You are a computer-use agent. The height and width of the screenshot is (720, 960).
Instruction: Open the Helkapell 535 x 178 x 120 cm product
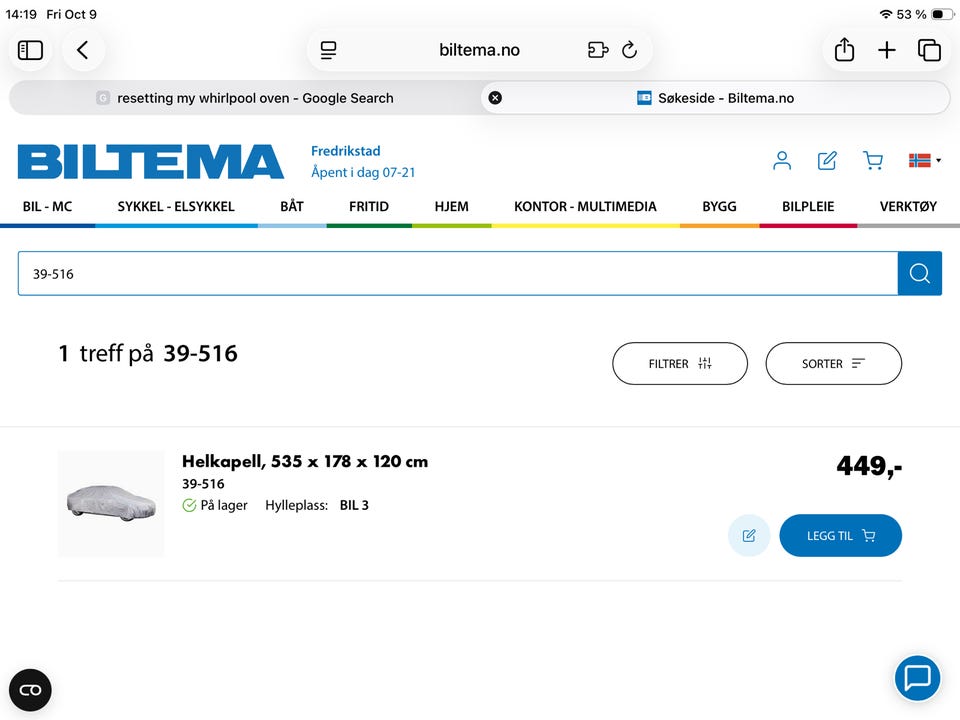pos(305,462)
